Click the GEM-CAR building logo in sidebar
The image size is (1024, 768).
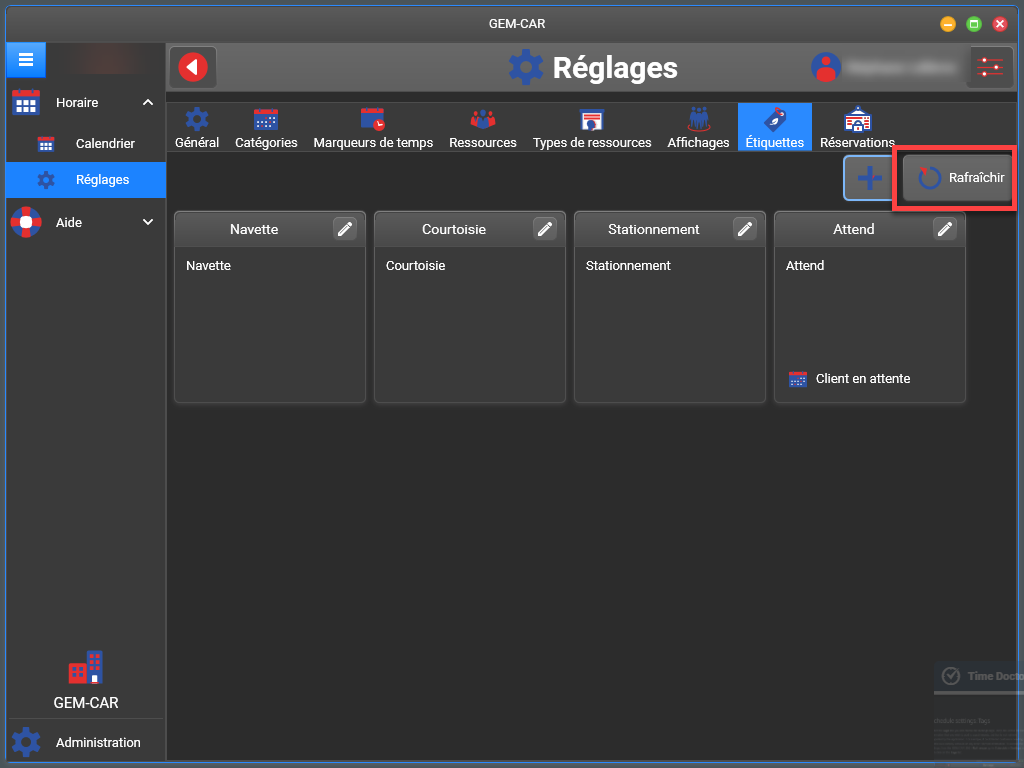click(x=86, y=668)
